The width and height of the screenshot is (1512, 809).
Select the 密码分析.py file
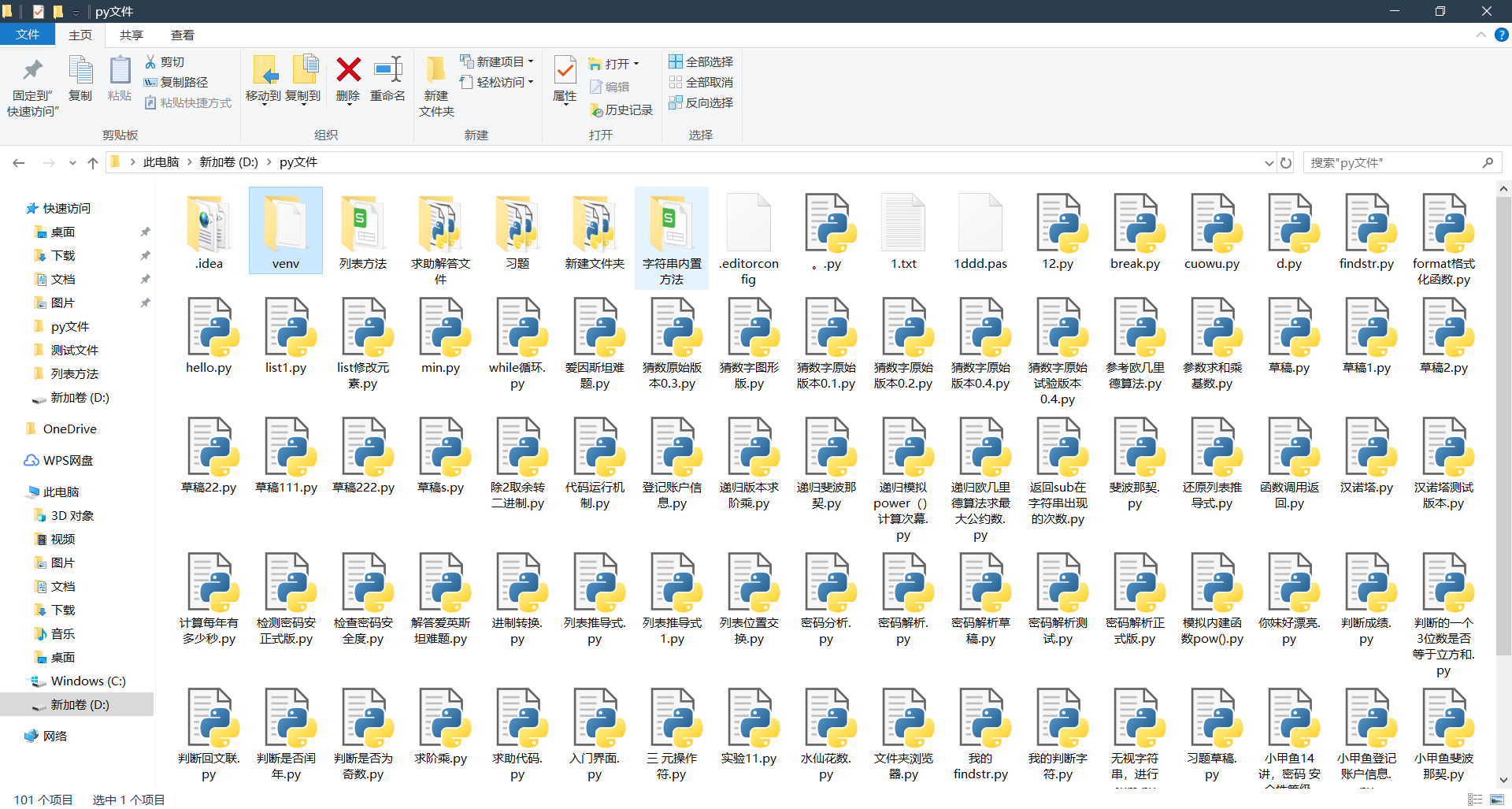click(826, 598)
